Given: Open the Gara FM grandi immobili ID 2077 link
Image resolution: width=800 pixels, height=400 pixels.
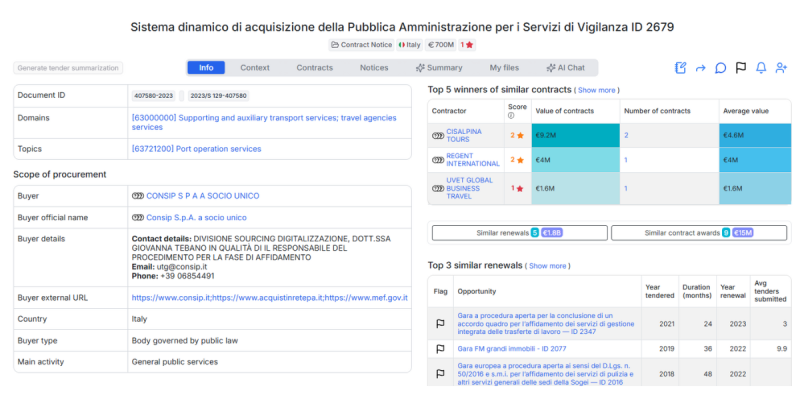Looking at the screenshot, I should (x=512, y=349).
